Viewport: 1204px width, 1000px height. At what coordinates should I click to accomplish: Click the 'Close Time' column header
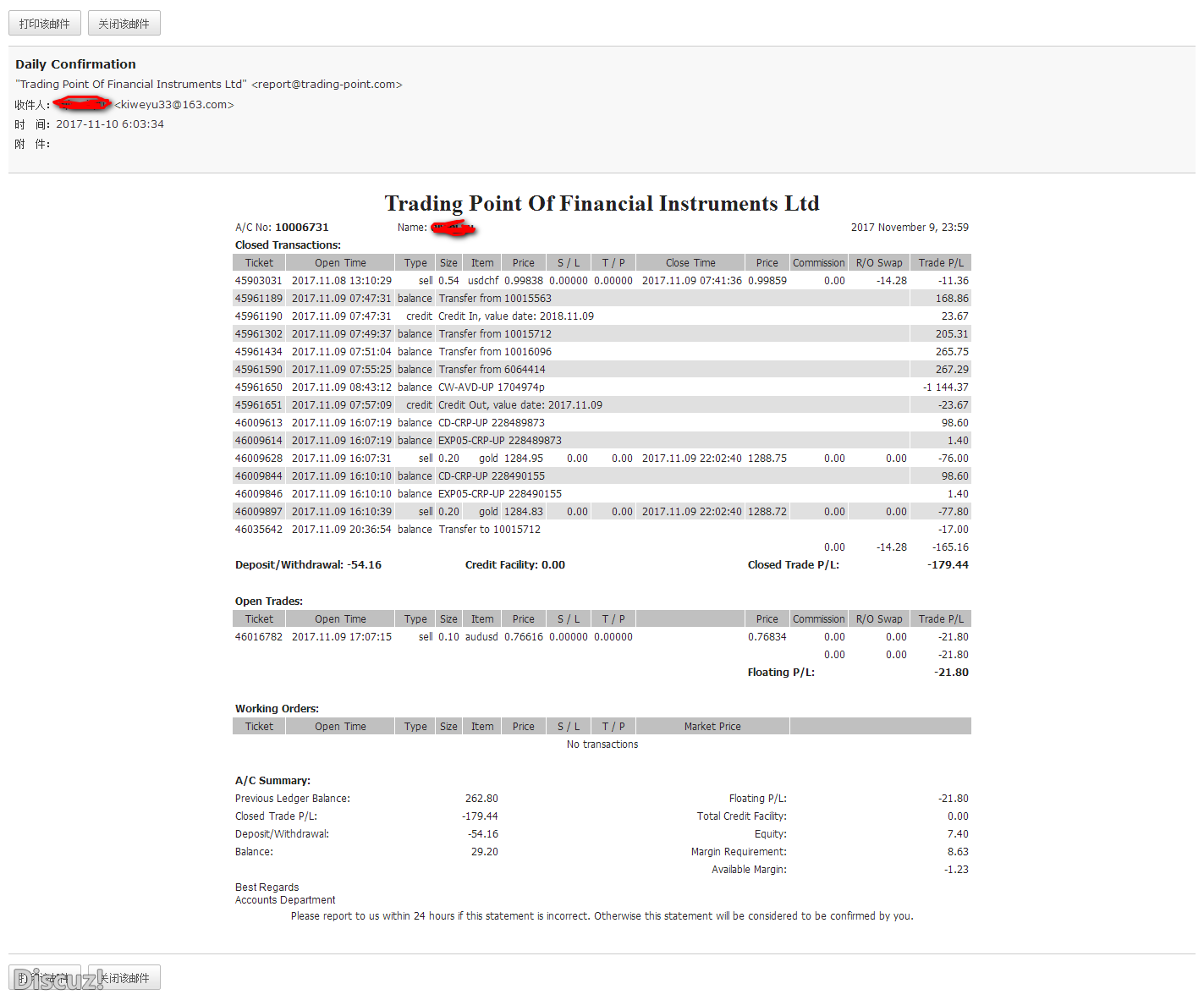690,263
